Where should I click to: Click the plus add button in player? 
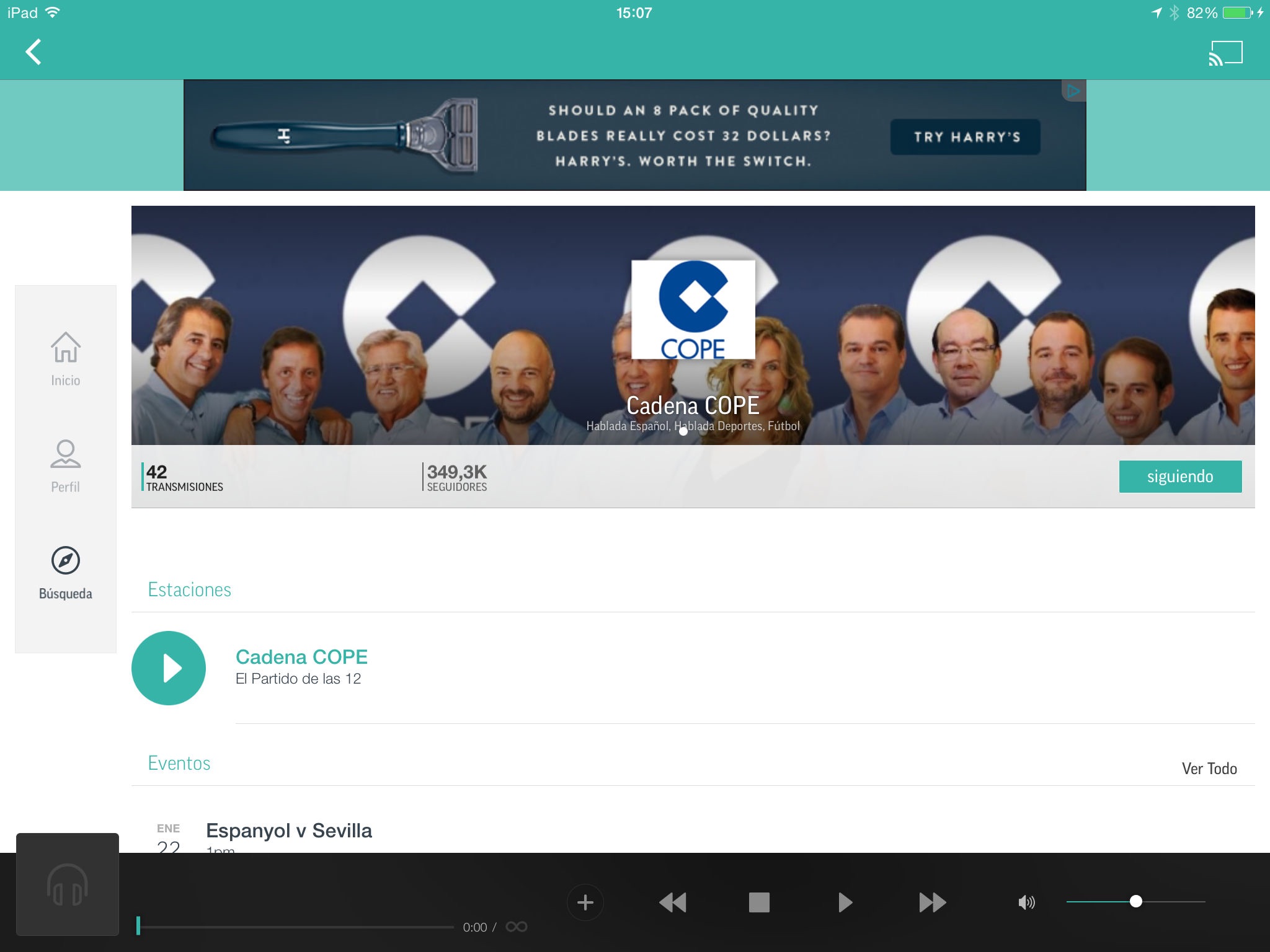pos(585,902)
